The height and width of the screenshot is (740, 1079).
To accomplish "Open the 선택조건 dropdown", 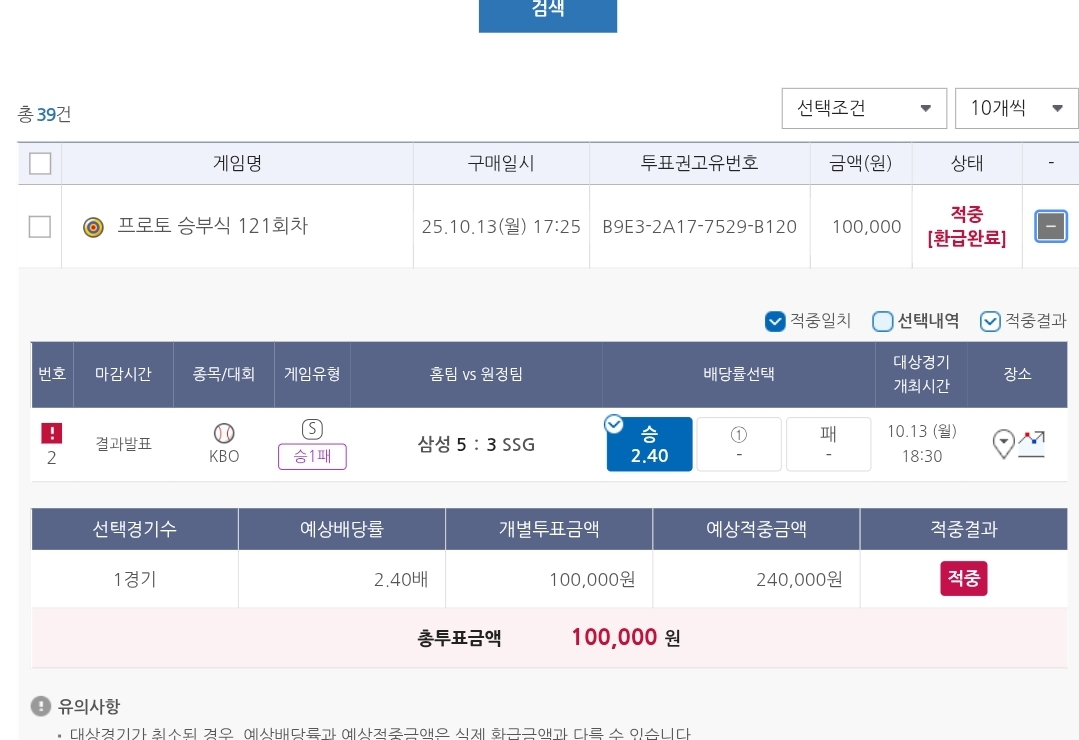I will tap(864, 108).
